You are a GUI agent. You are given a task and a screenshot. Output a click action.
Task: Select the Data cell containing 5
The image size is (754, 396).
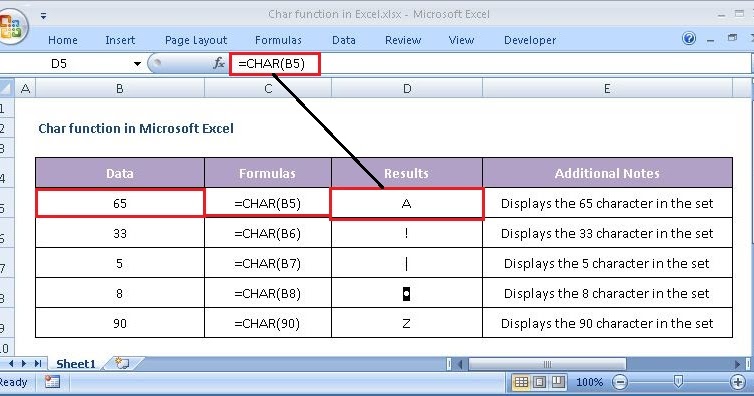120,263
